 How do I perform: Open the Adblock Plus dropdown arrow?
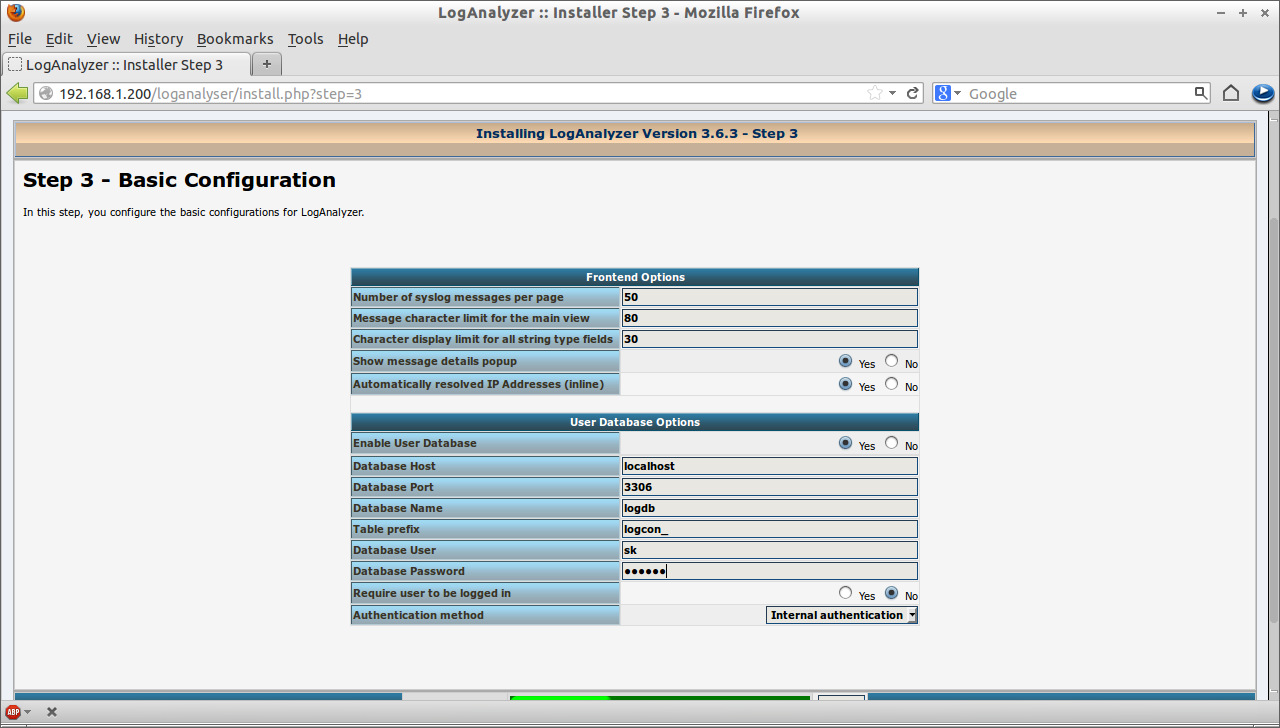28,712
